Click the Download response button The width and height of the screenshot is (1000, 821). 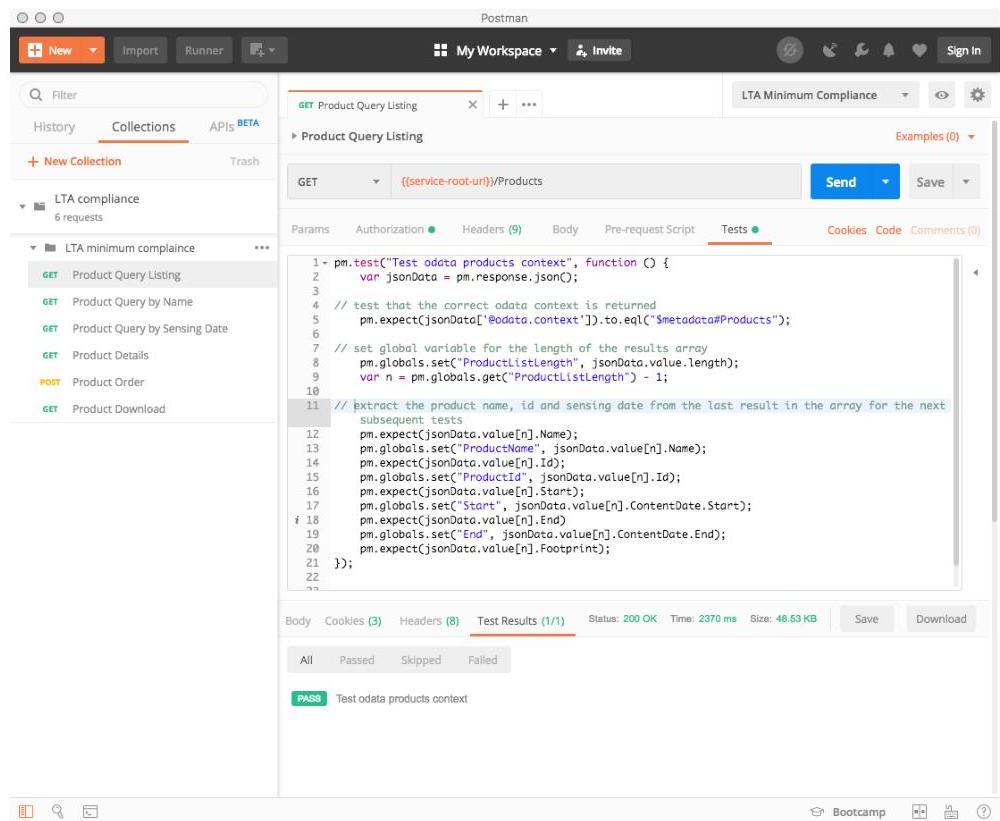(x=941, y=619)
